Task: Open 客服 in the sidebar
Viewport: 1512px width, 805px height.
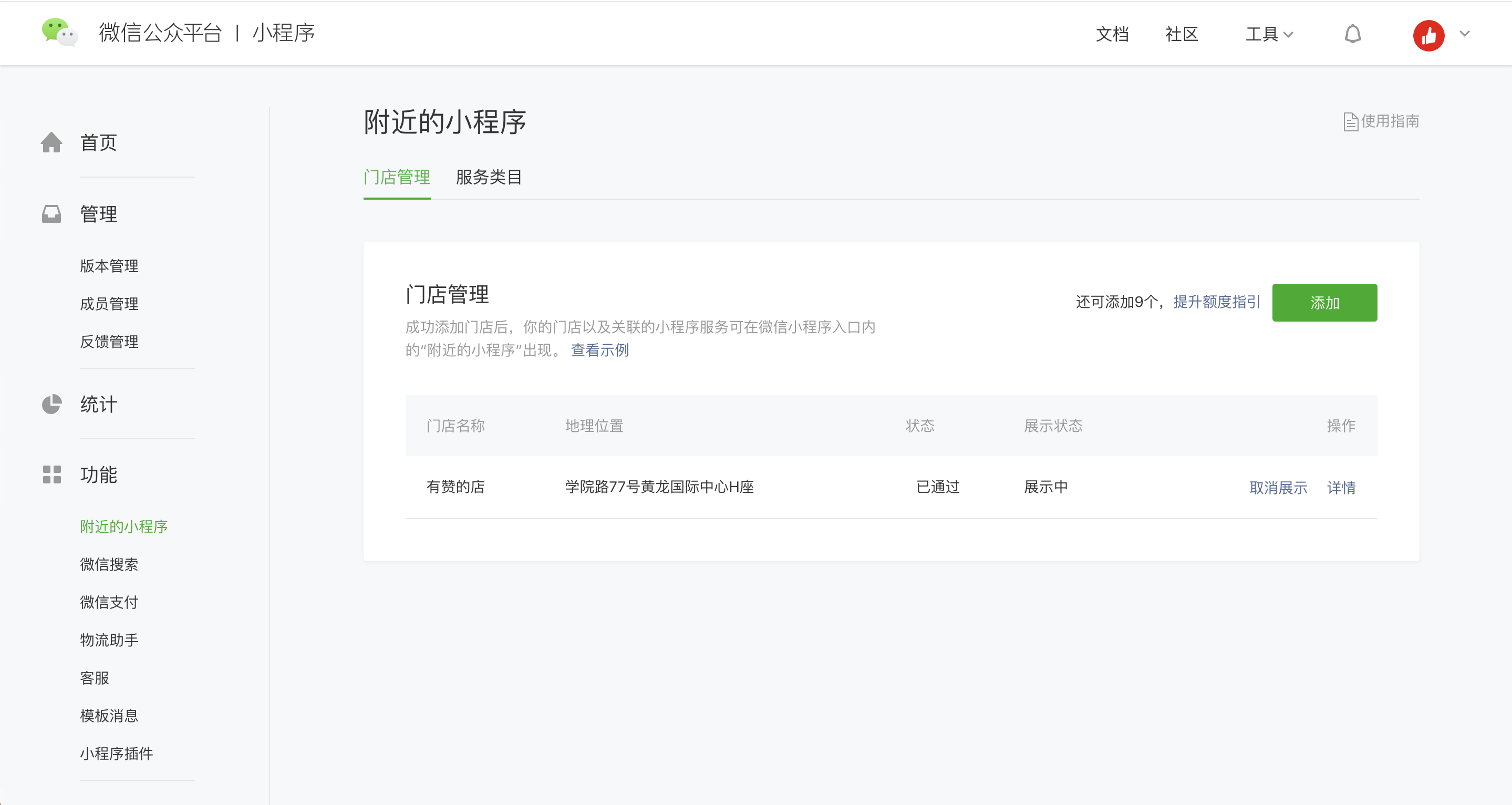Action: coord(95,678)
